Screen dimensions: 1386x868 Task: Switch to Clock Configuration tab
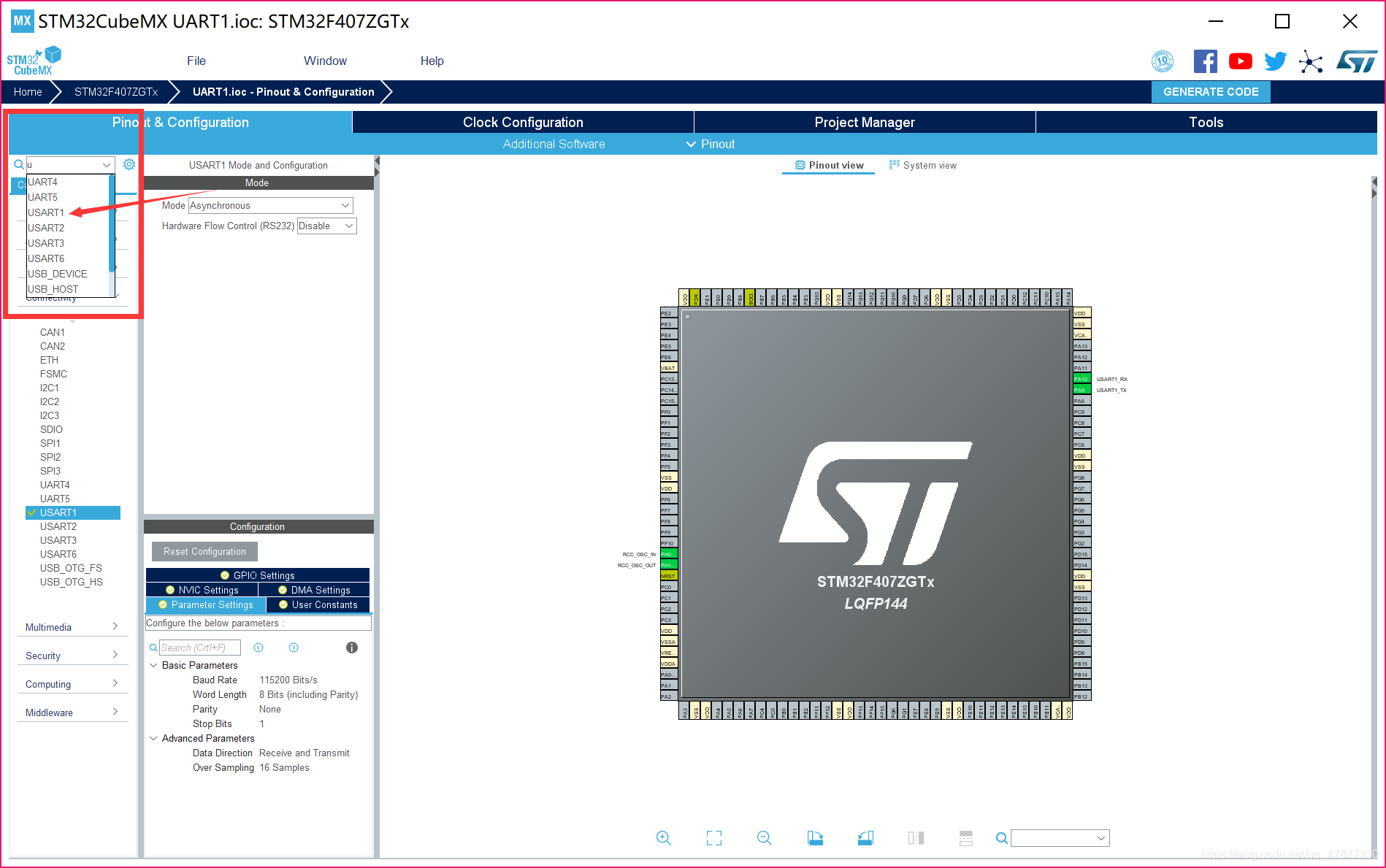(x=523, y=122)
